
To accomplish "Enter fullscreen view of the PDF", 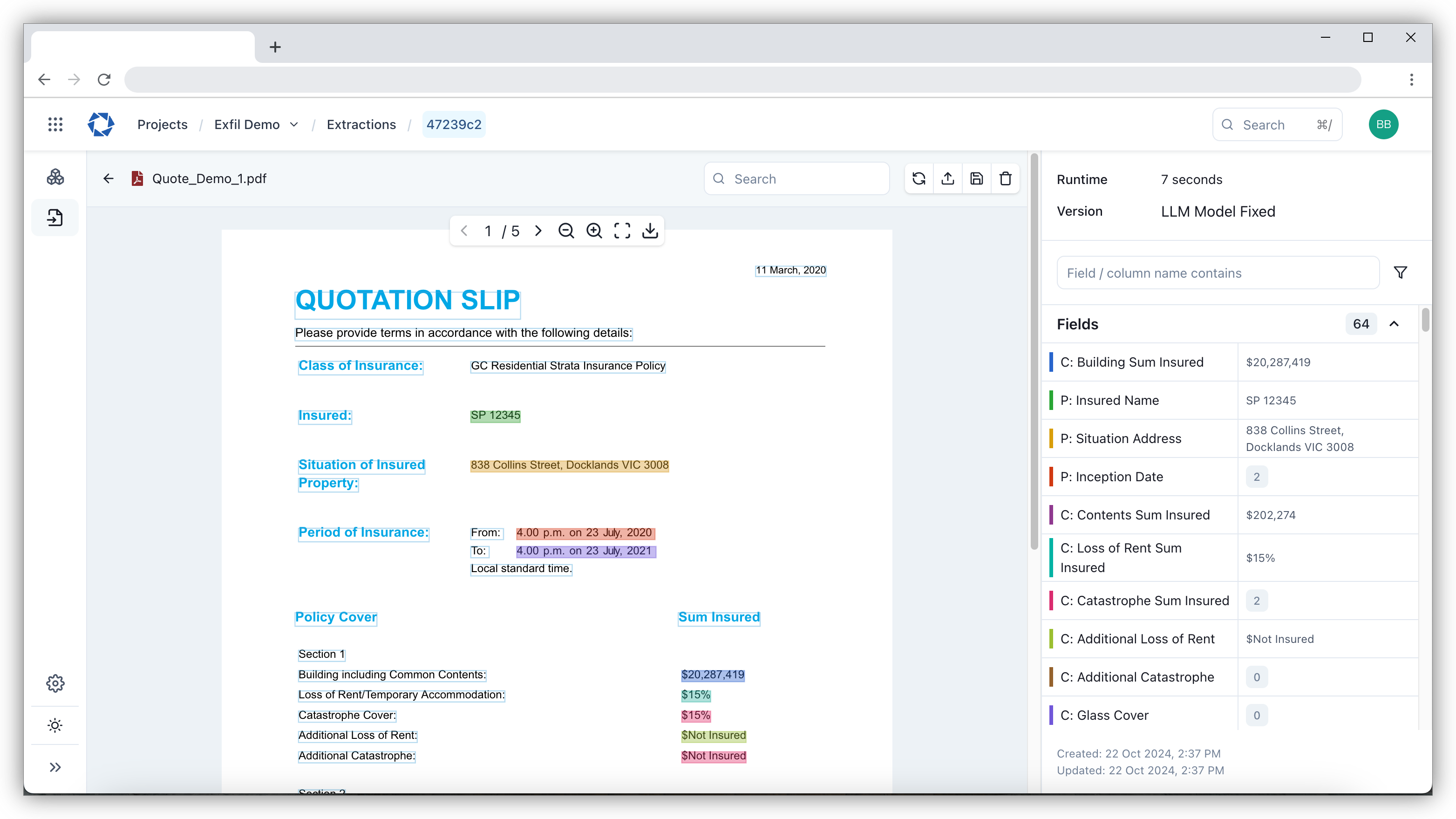I will point(622,231).
